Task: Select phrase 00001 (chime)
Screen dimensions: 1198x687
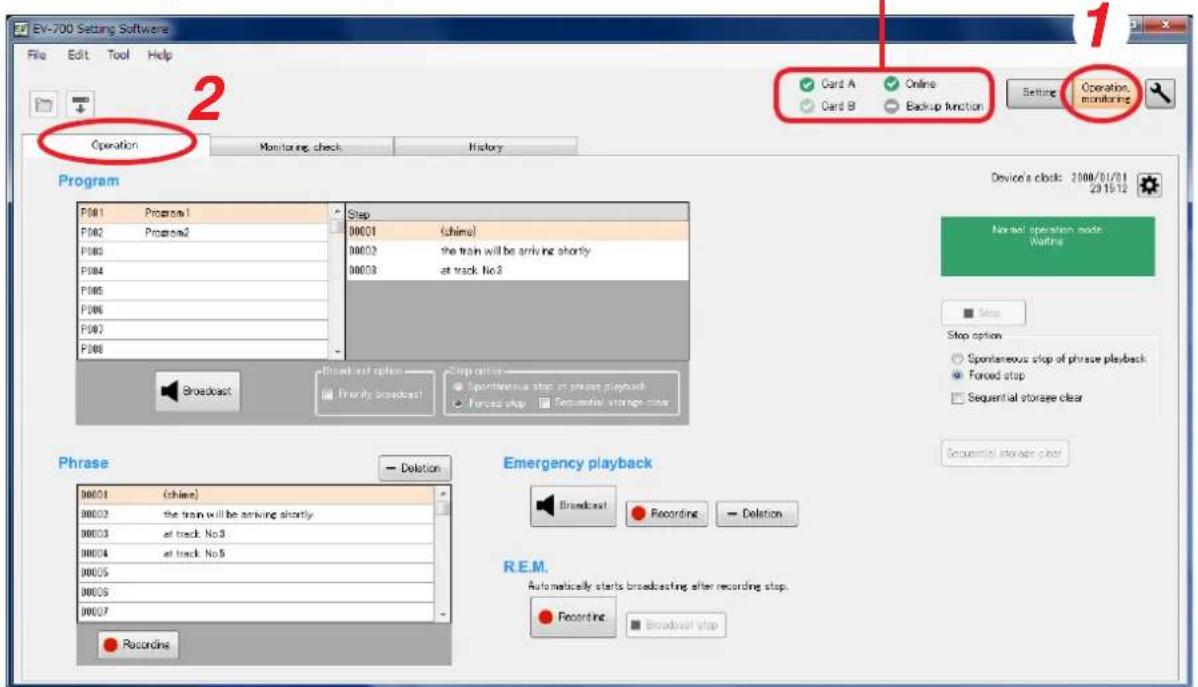Action: click(x=257, y=494)
